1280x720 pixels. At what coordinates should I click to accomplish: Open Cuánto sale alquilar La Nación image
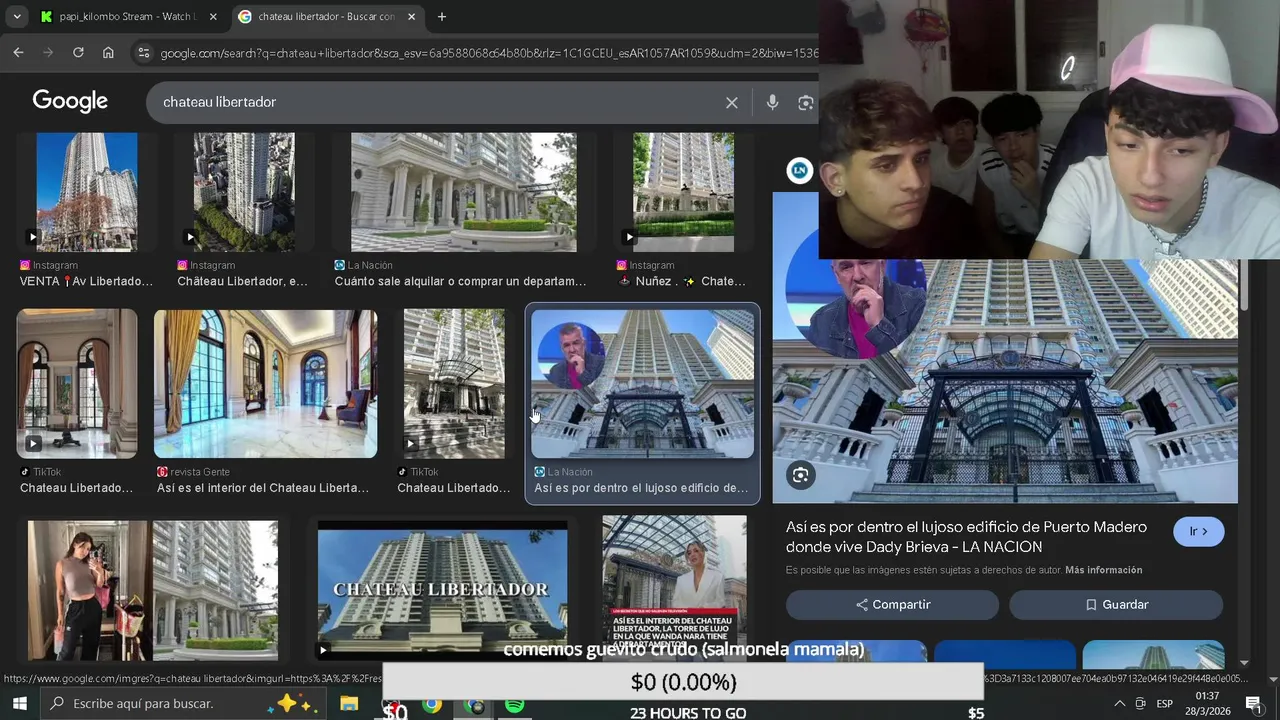click(464, 192)
